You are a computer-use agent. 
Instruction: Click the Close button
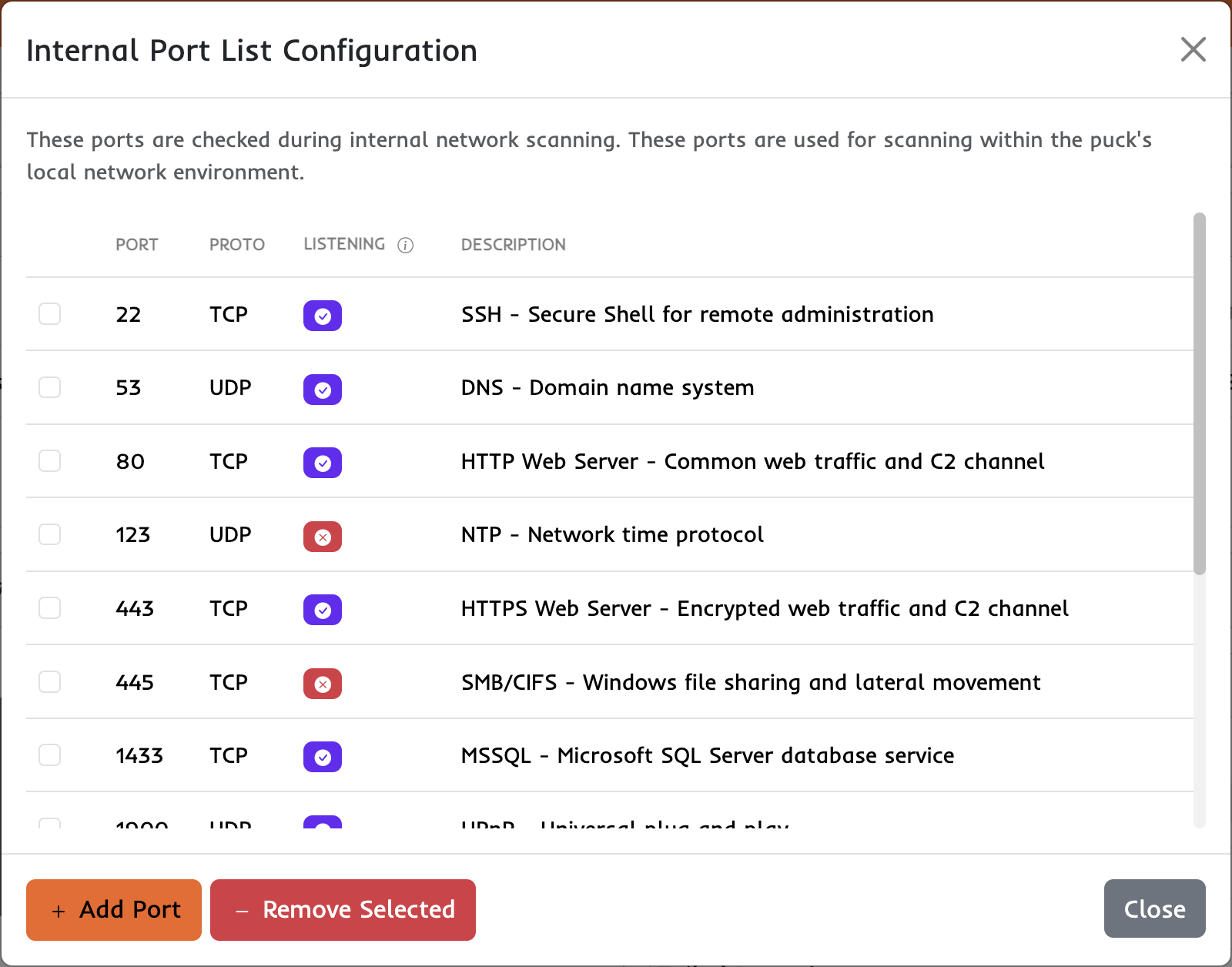[x=1154, y=908]
